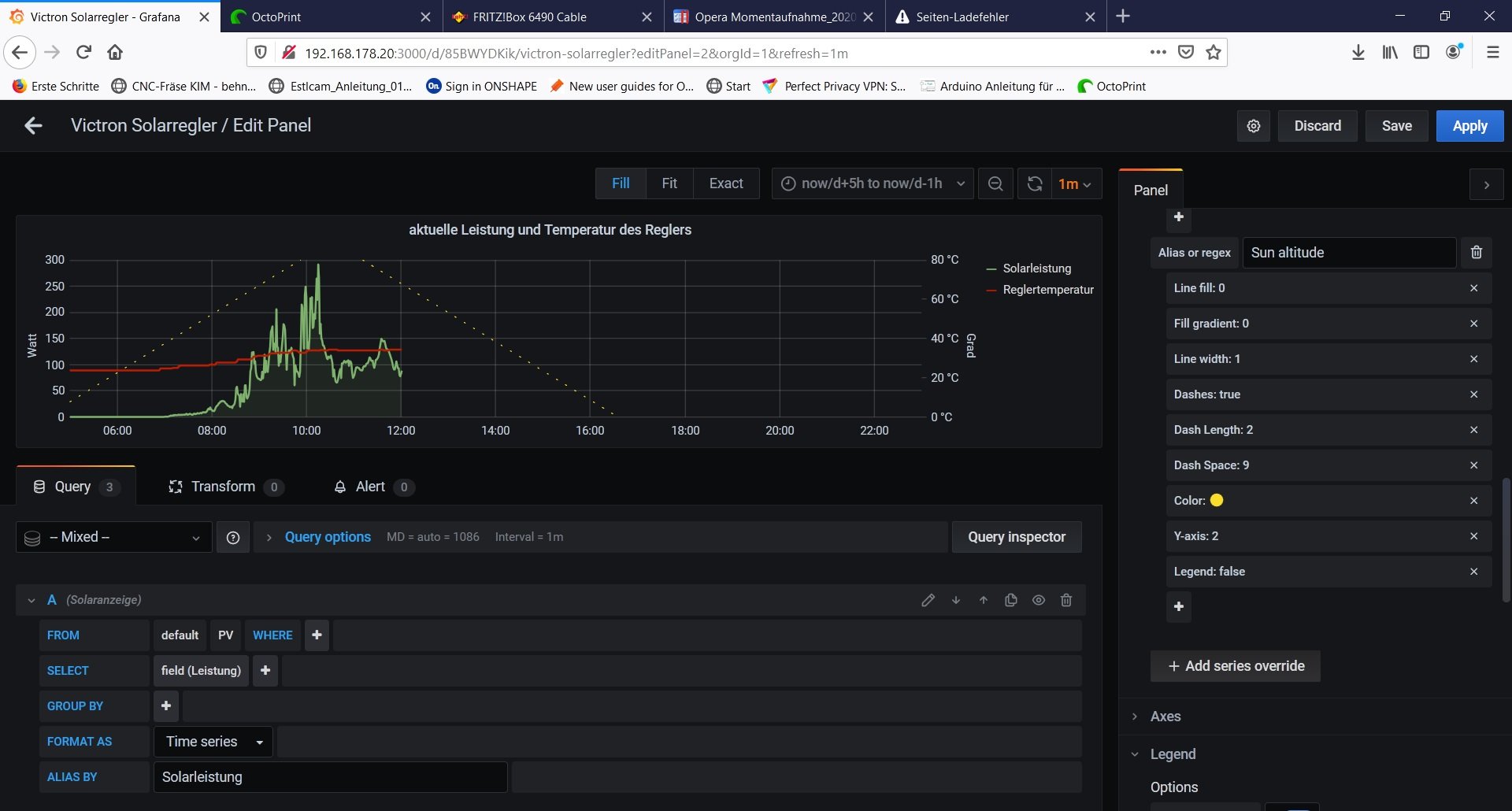The height and width of the screenshot is (811, 1512).
Task: Click Add series override button
Action: point(1236,666)
